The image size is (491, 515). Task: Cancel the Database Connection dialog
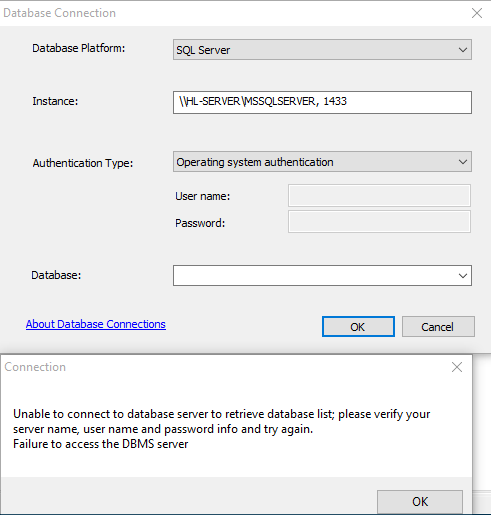coord(438,327)
